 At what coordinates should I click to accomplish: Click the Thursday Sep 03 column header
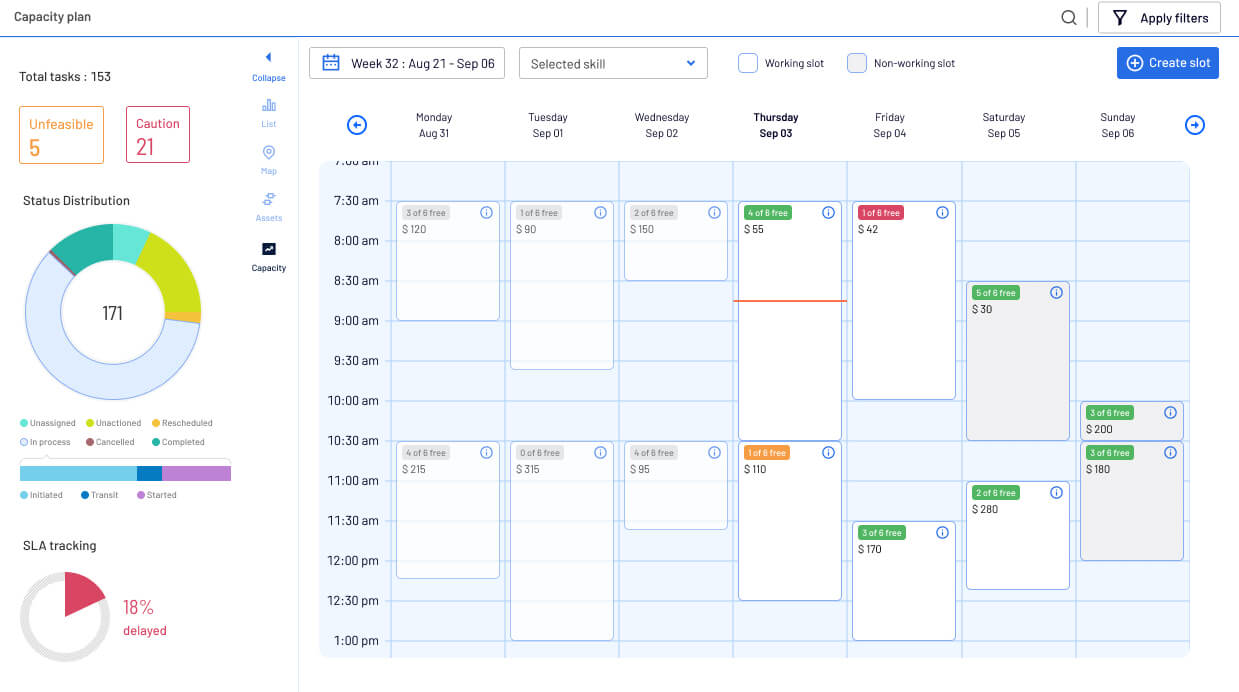[x=776, y=125]
